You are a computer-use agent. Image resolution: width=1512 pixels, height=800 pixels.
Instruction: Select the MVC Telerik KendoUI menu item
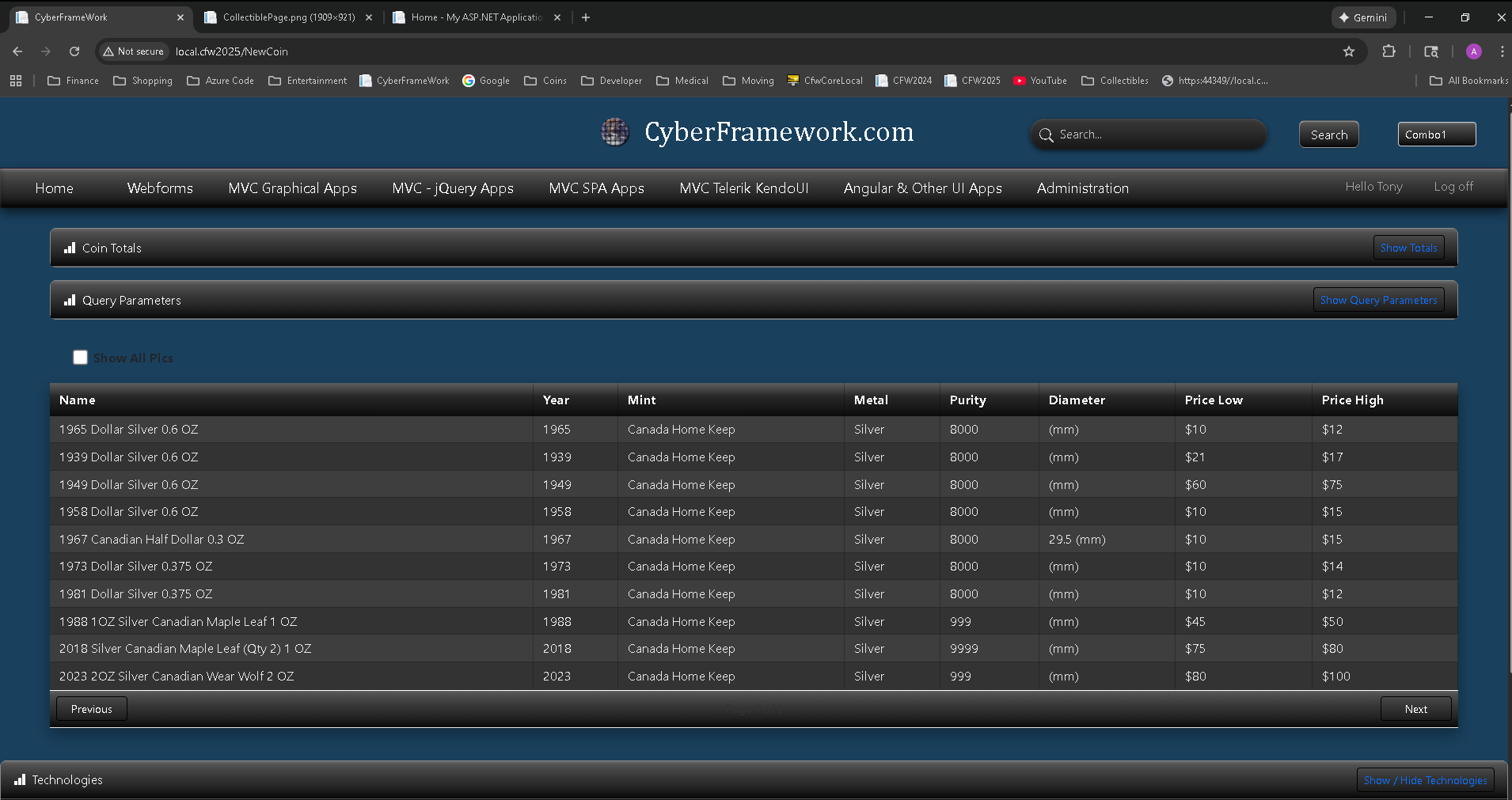pyautogui.click(x=743, y=188)
